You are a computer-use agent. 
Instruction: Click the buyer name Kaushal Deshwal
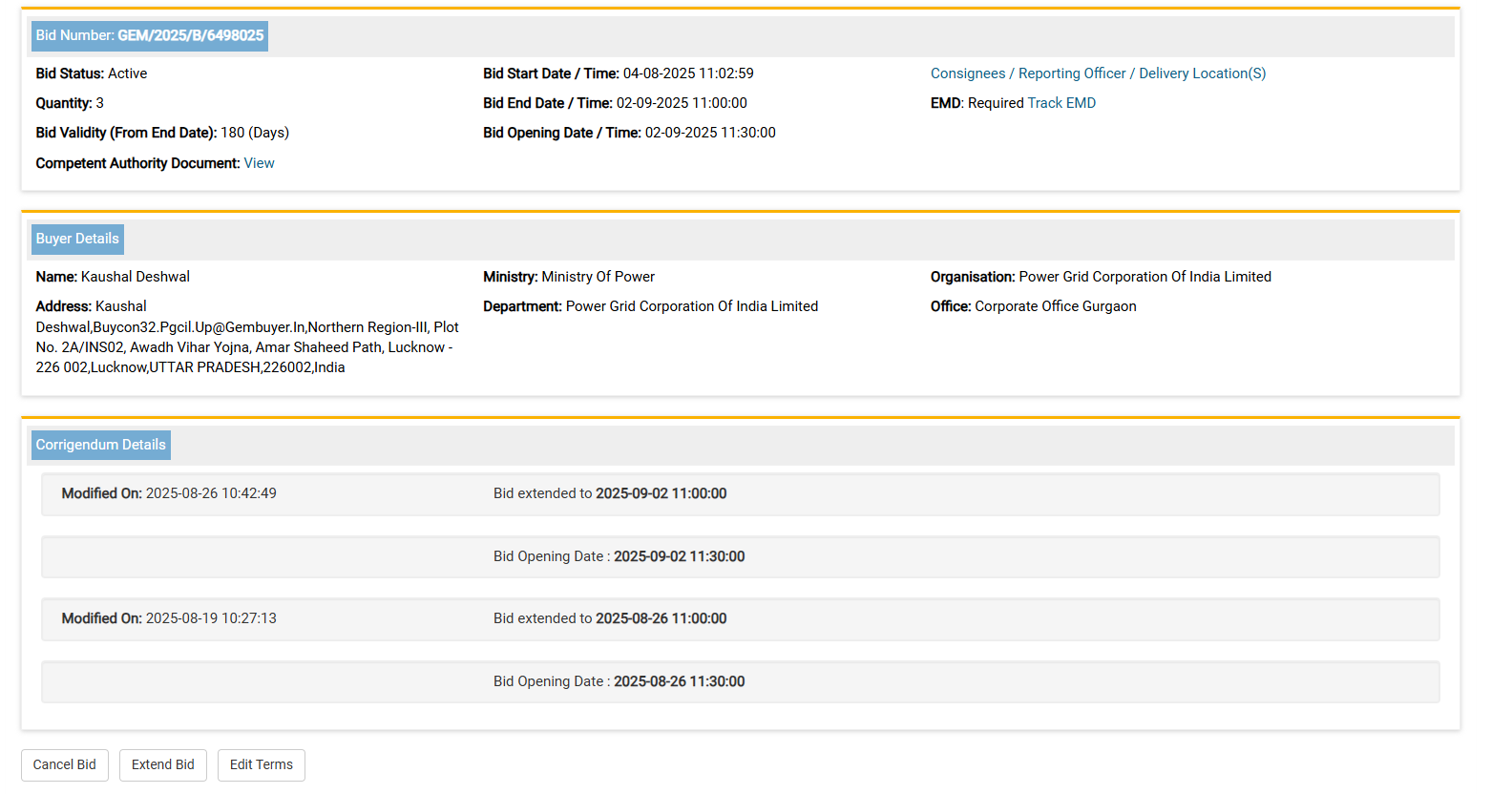click(x=135, y=277)
